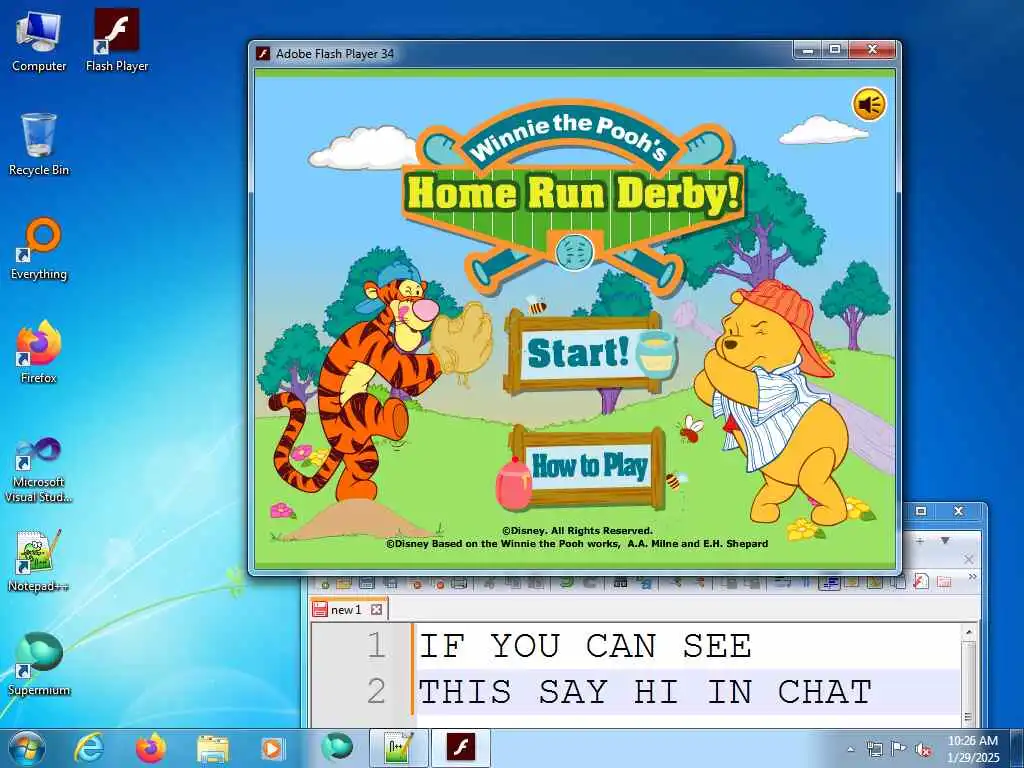1024x768 pixels.
Task: Click the Notepad++ Folder as Workspace icon
Action: point(944,581)
